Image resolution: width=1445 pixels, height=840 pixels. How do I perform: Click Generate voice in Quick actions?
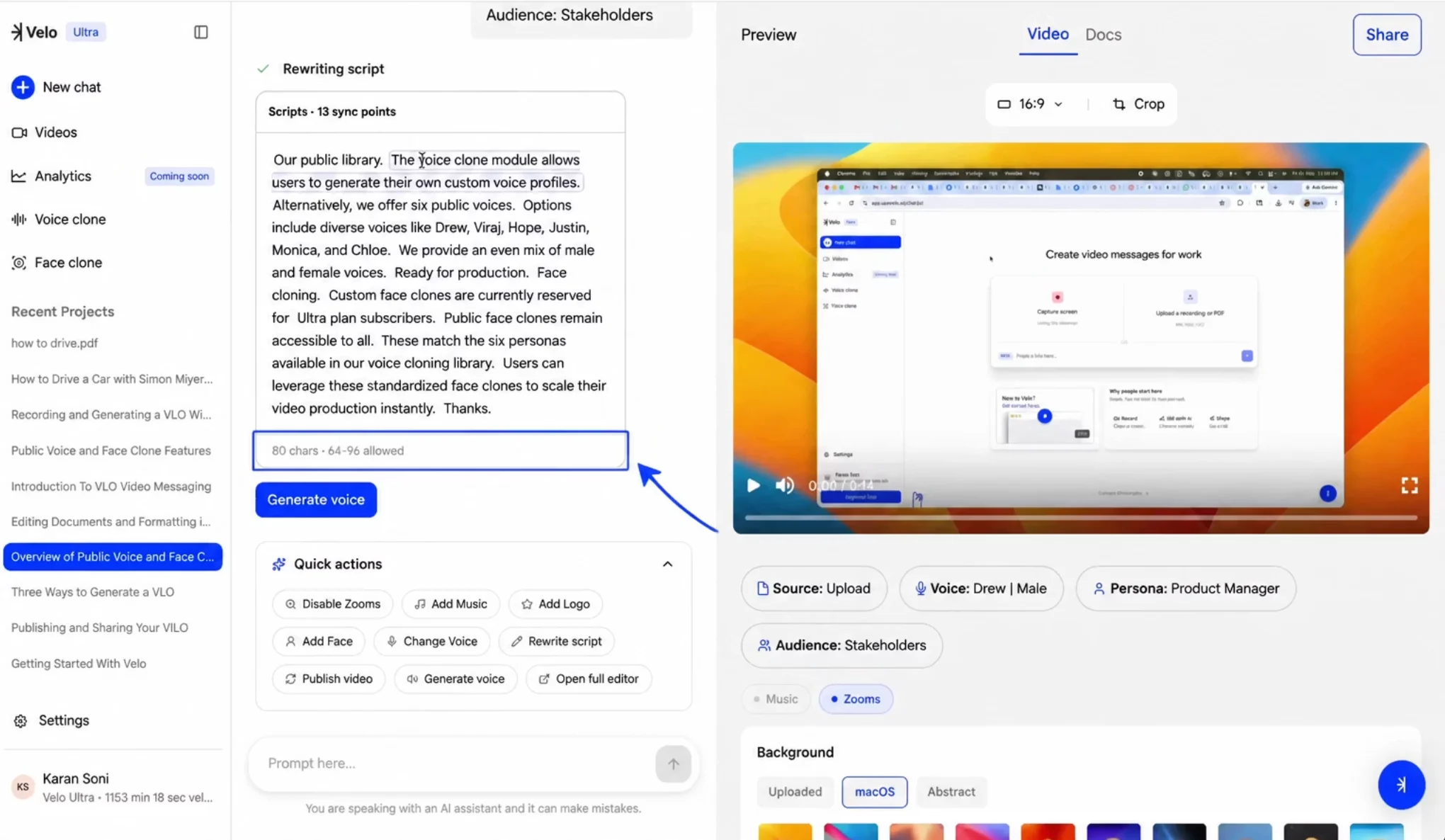click(455, 679)
